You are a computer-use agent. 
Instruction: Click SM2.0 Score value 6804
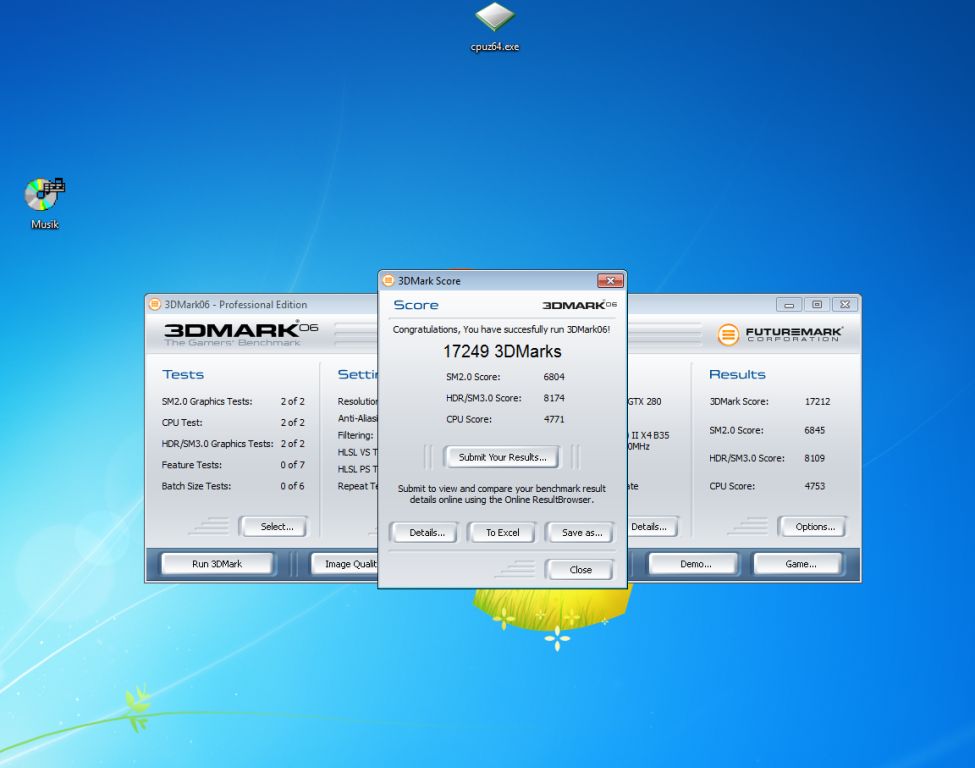(553, 377)
